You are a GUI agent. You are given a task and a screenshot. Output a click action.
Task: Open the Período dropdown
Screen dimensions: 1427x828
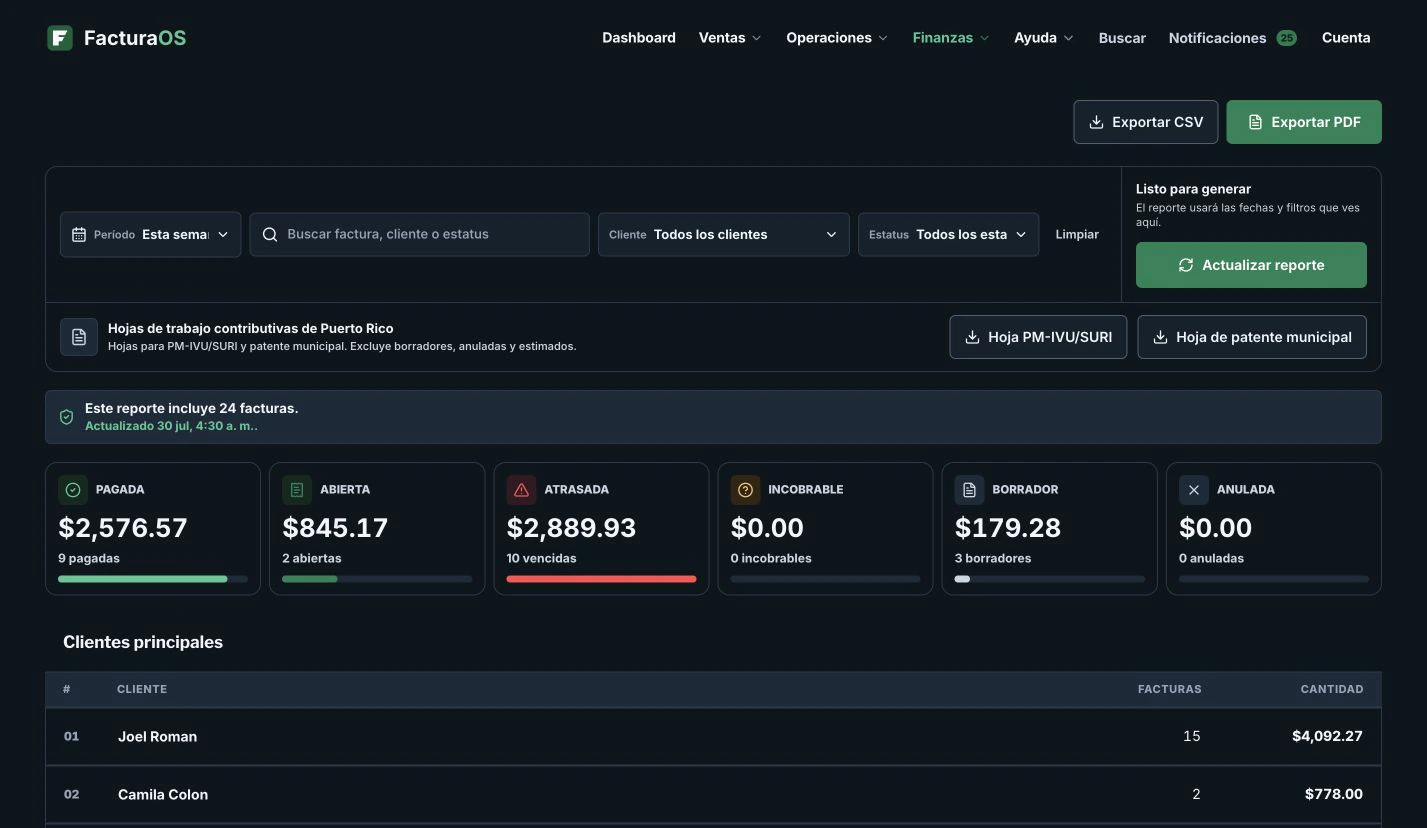[151, 234]
